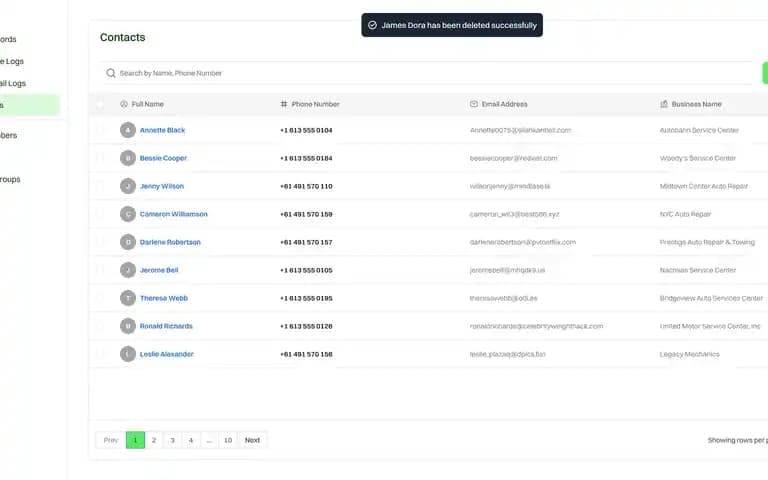This screenshot has height=480, width=768.
Task: Click the NYC Auto Repair cell
Action: coord(685,214)
